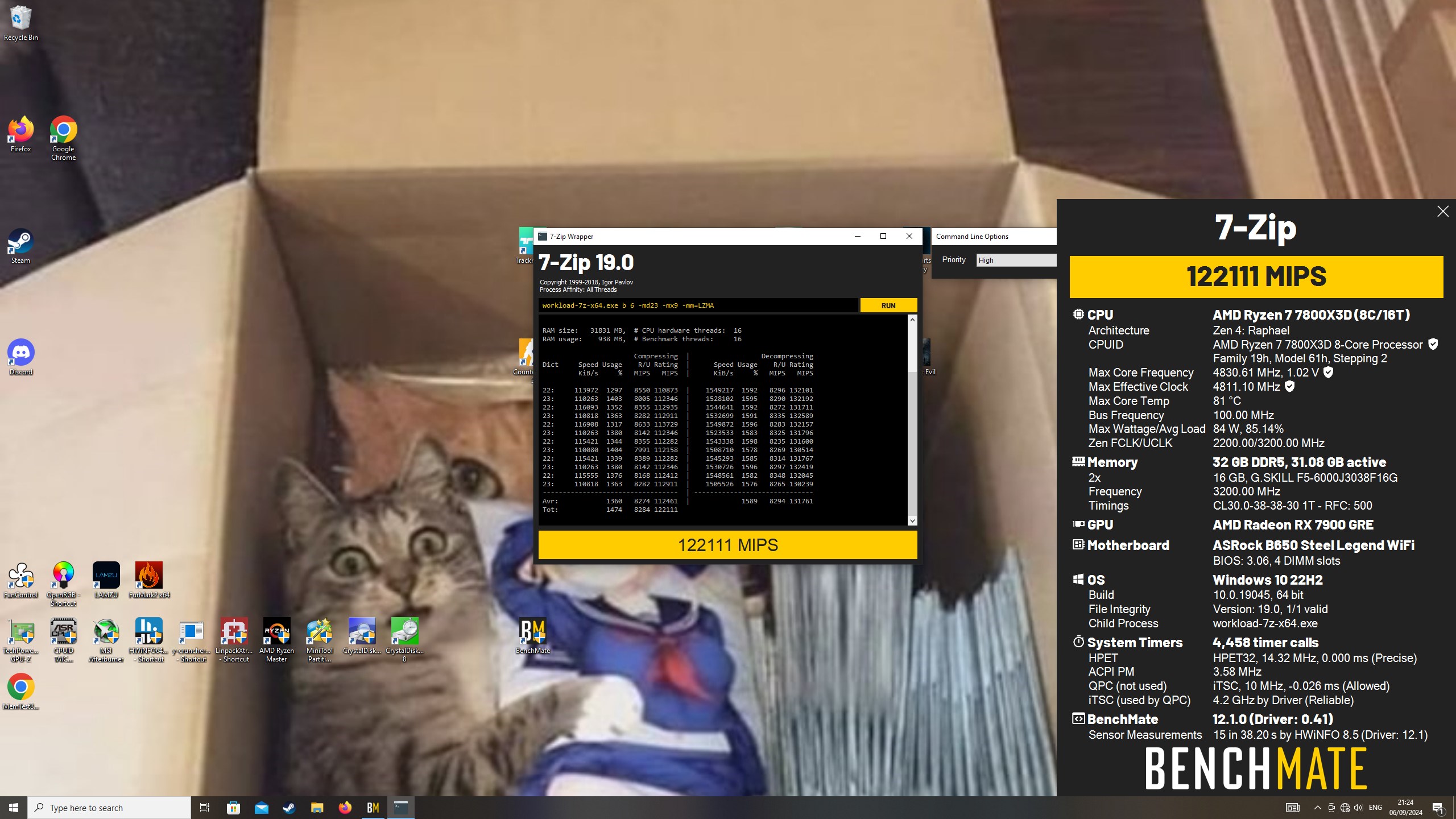Click the 122111 MIPS result bar in wrapper
The height and width of the screenshot is (819, 1456).
(x=727, y=545)
